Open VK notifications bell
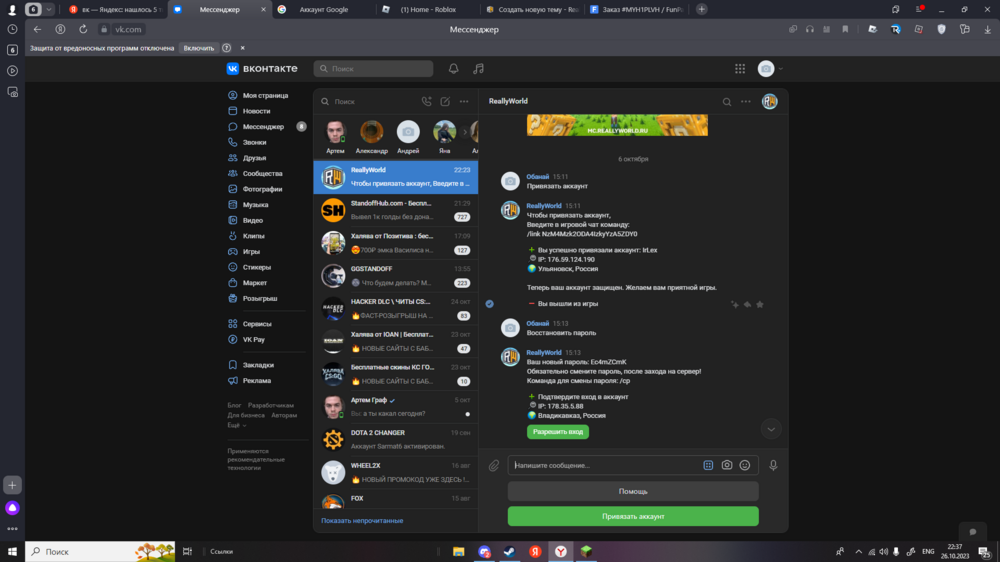1000x562 pixels. coord(453,68)
